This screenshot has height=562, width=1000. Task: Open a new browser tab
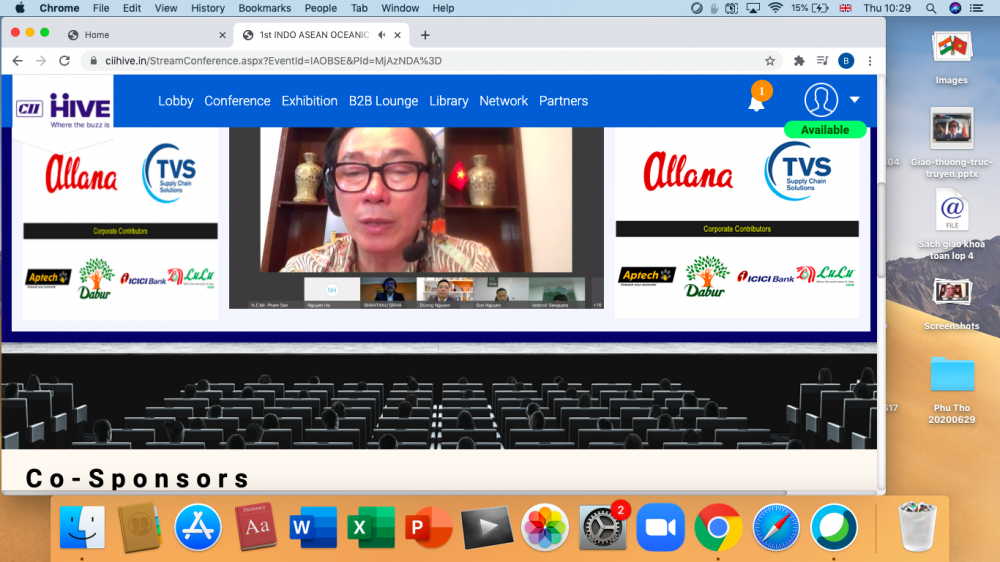point(425,35)
